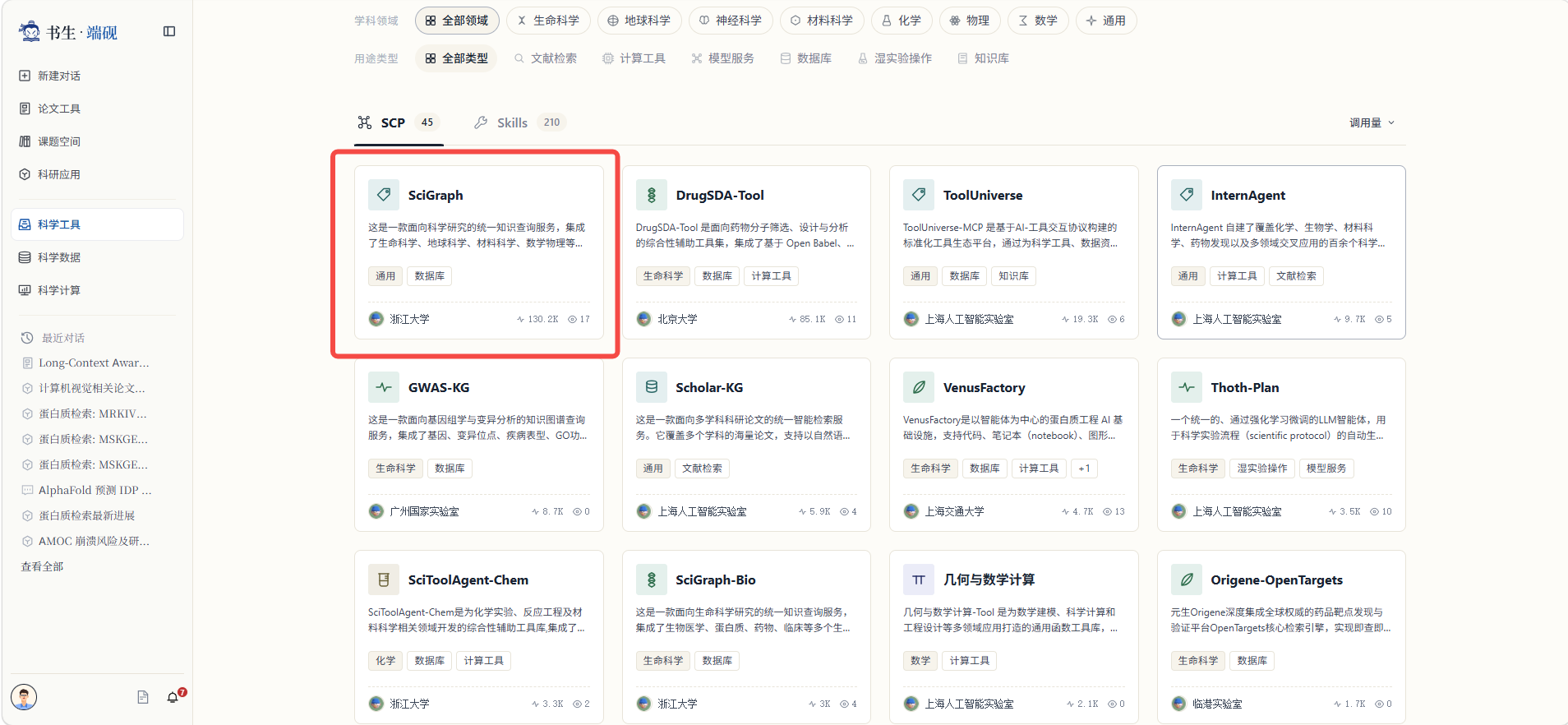Image resolution: width=1568 pixels, height=725 pixels.
Task: Filter by 物理 subject
Action: 970,21
